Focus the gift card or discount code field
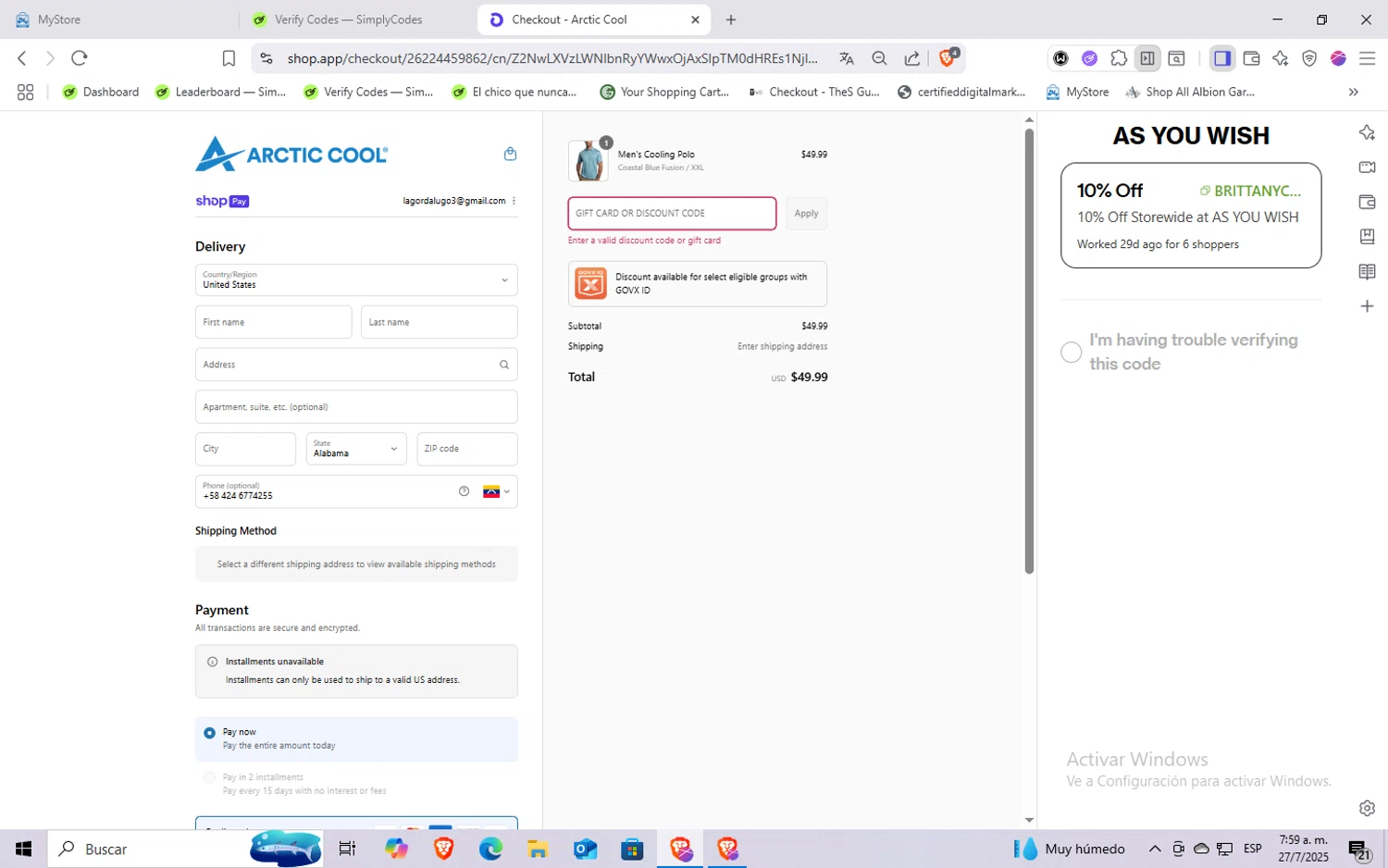 tap(672, 213)
